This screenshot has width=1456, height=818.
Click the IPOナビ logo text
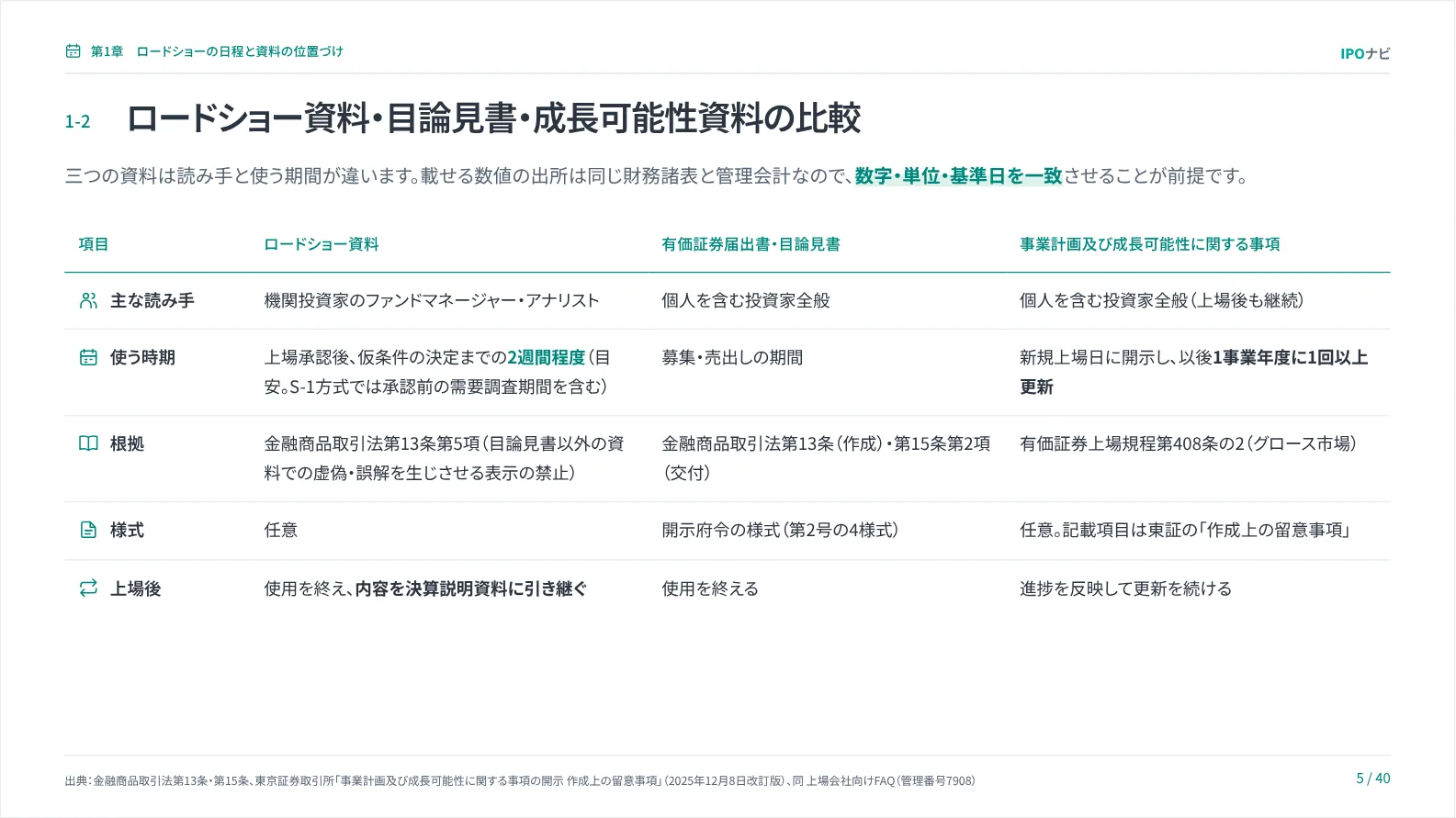(x=1365, y=53)
